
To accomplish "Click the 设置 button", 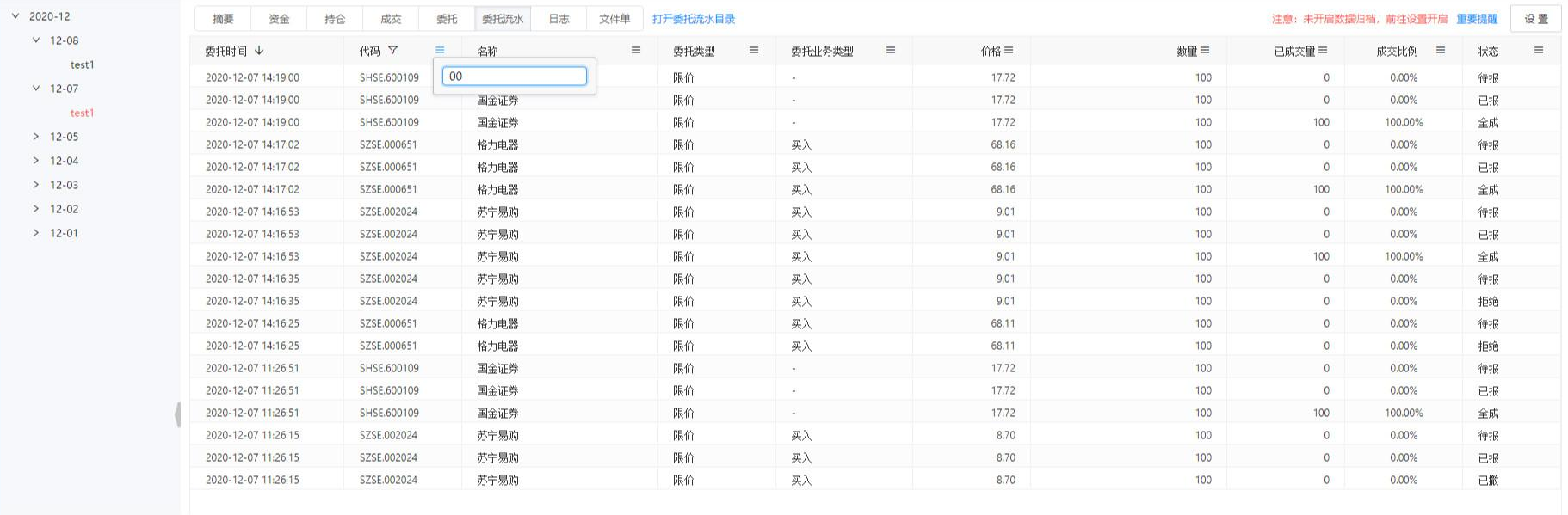I will [1535, 19].
